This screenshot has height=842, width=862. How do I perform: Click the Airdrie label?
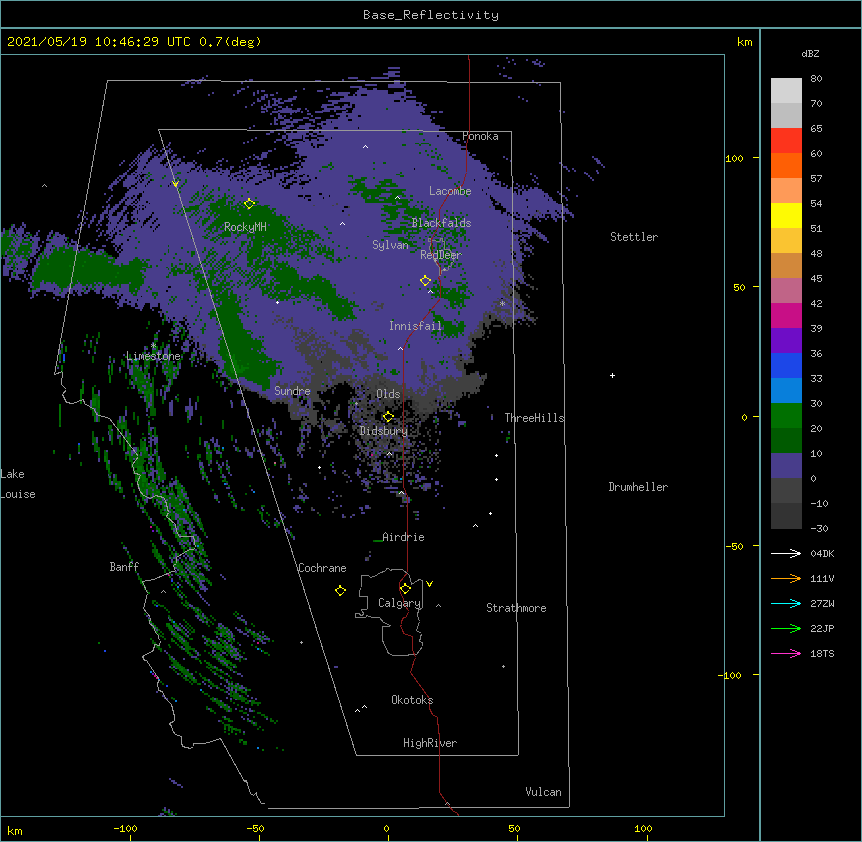[403, 537]
